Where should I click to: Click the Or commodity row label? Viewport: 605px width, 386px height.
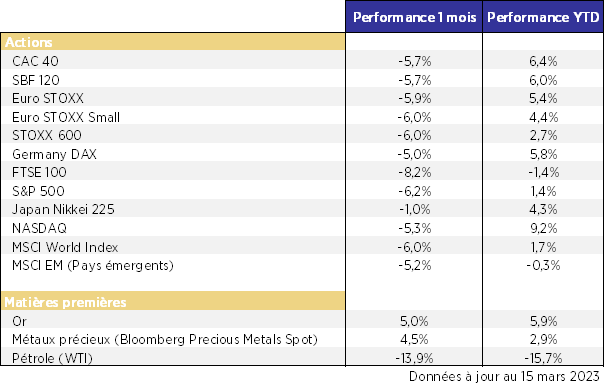pyautogui.click(x=19, y=321)
